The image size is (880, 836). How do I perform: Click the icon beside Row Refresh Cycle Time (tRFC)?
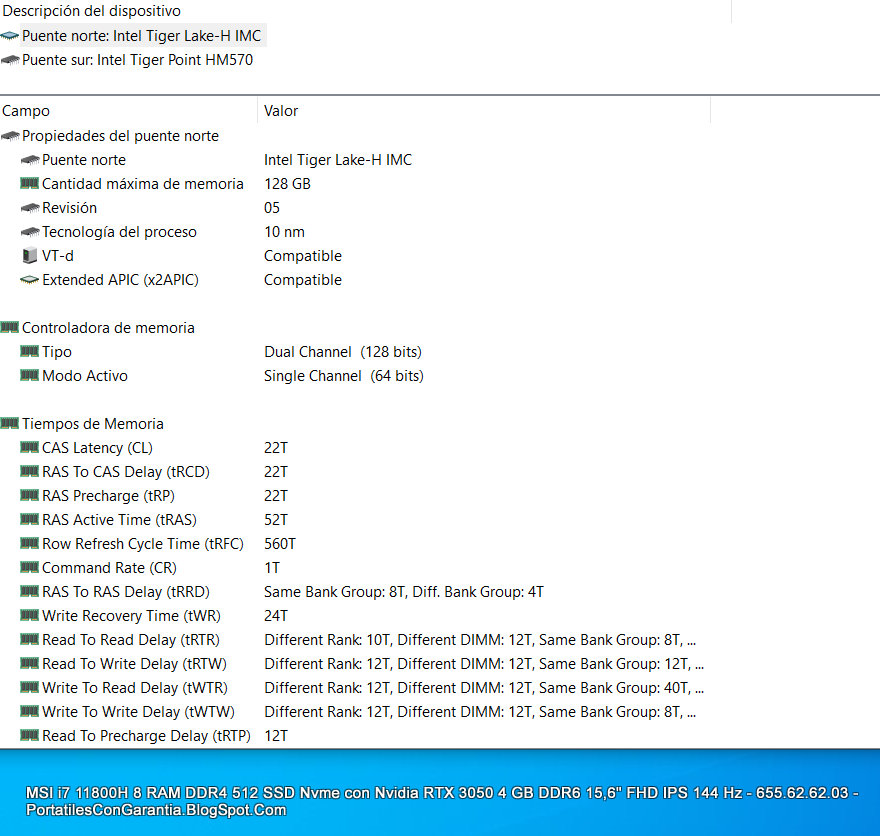tap(30, 543)
